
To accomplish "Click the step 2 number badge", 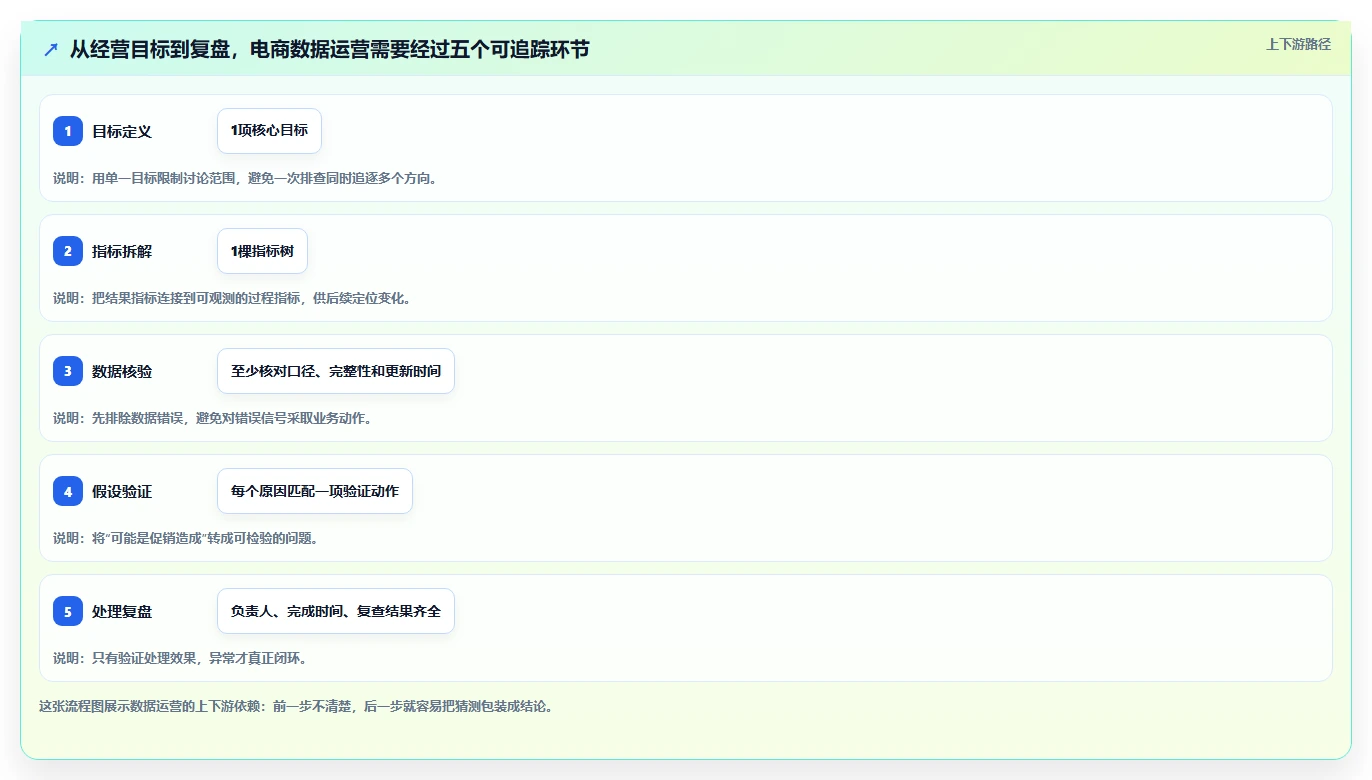I will click(x=68, y=251).
